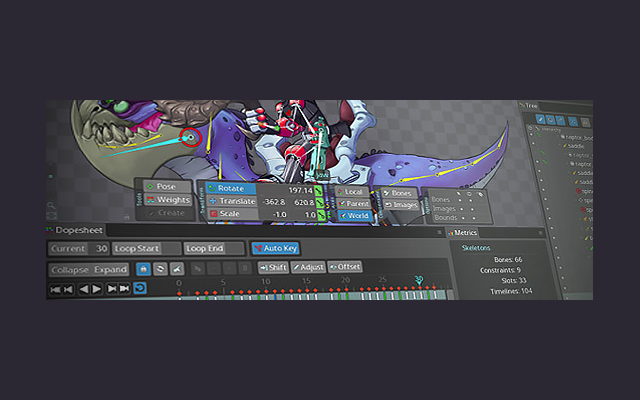The height and width of the screenshot is (400, 640).
Task: Go to the next keyframe
Action: pos(111,289)
